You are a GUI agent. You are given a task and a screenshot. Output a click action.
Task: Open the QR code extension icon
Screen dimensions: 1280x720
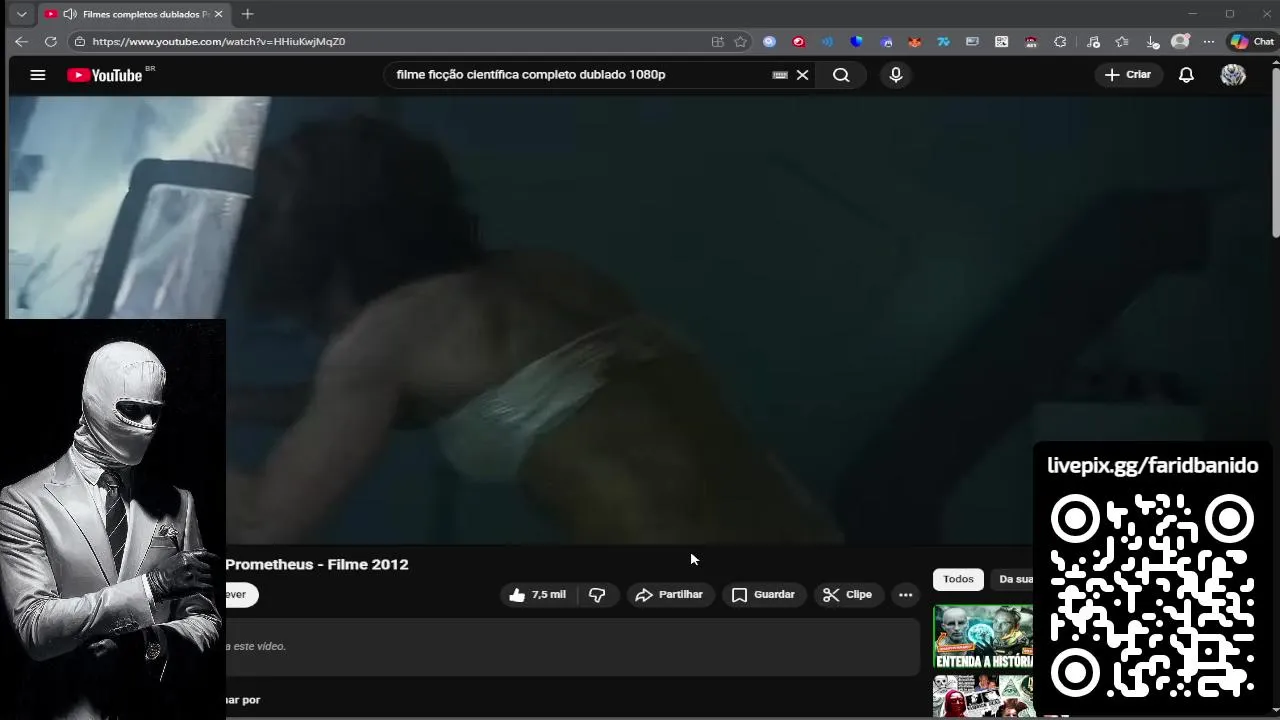[1001, 42]
